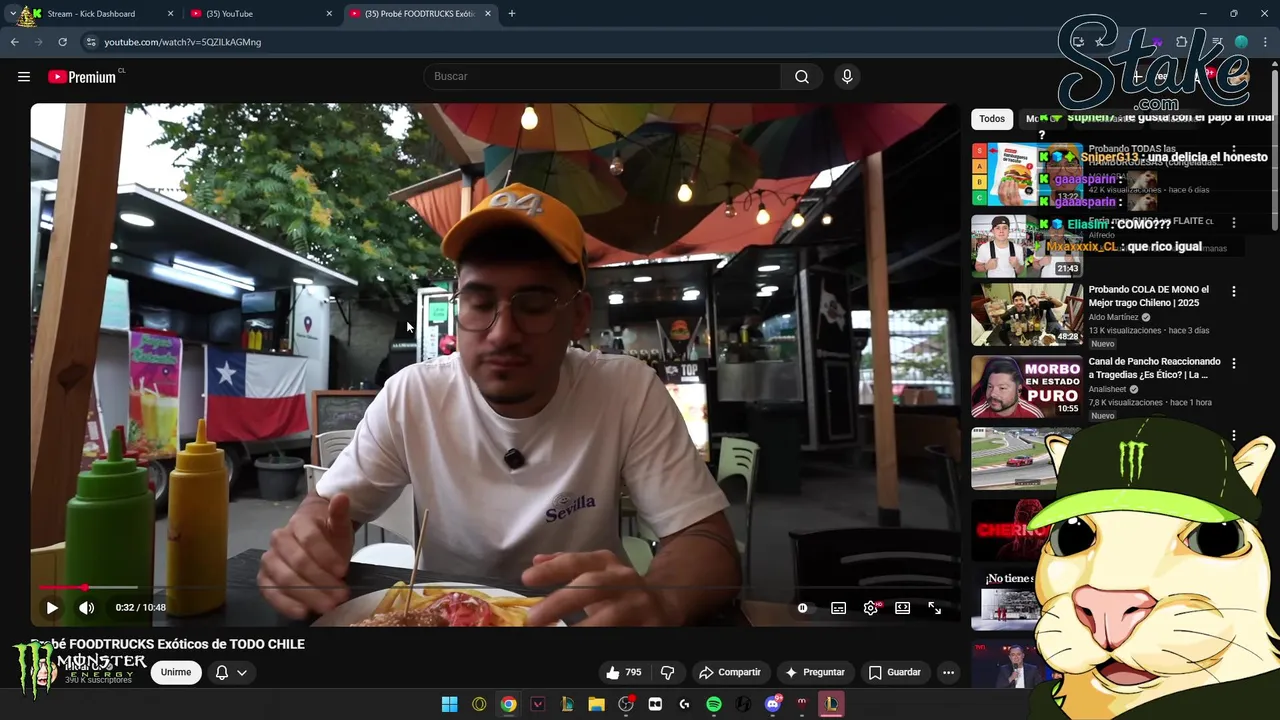Open Spotify from the taskbar
This screenshot has width=1280, height=720.
tap(713, 704)
